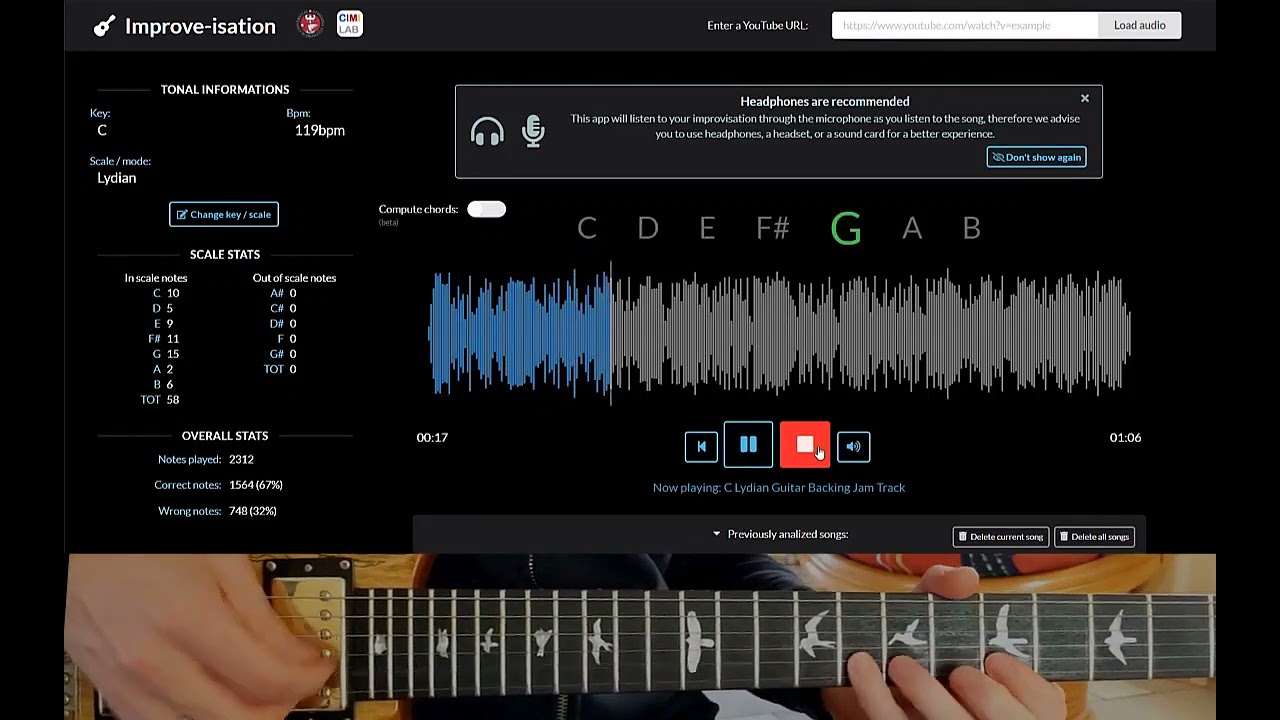Screen dimensions: 1280x720
Task: Pause the backing track playback
Action: tap(748, 445)
